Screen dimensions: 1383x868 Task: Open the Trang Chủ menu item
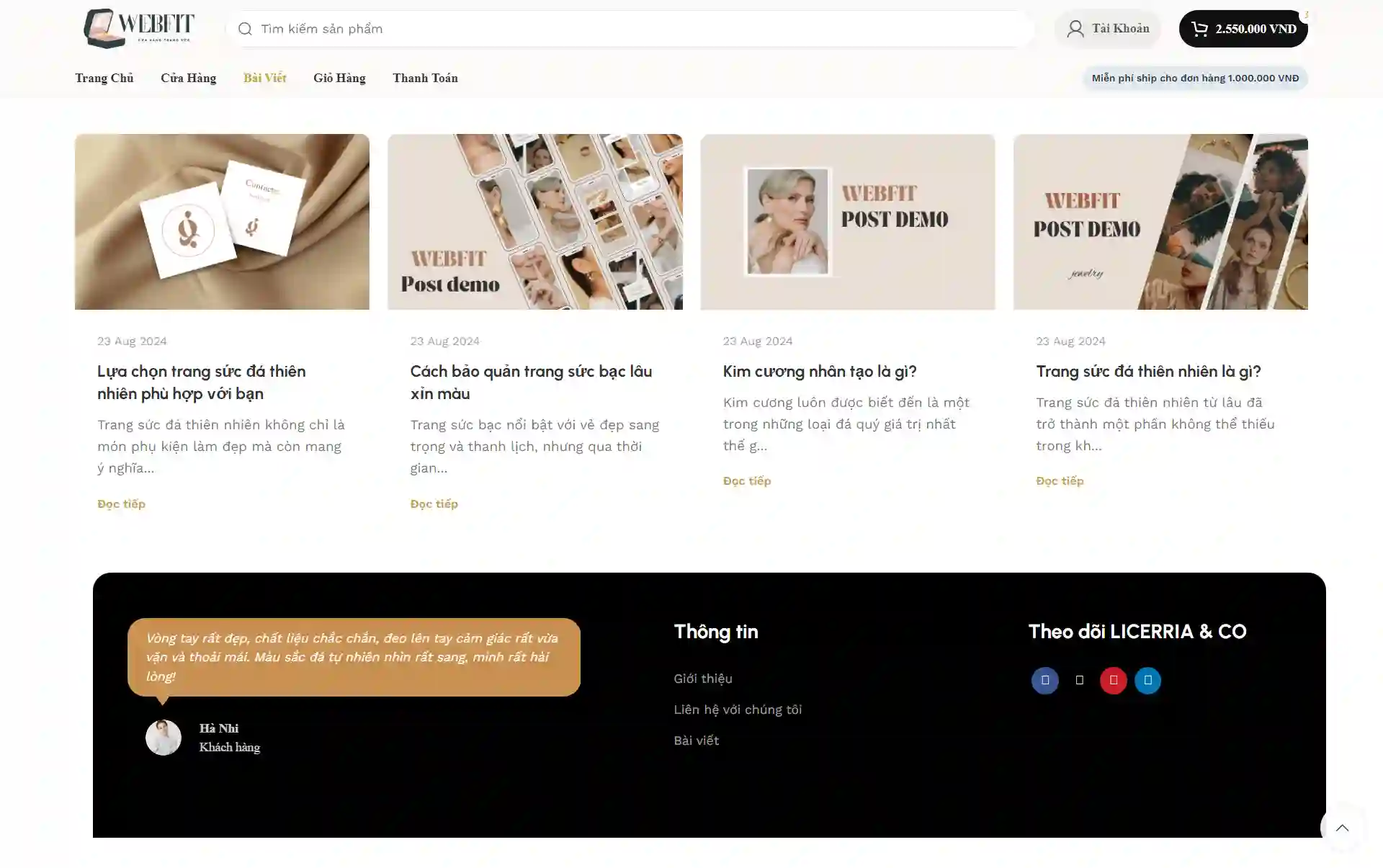104,78
